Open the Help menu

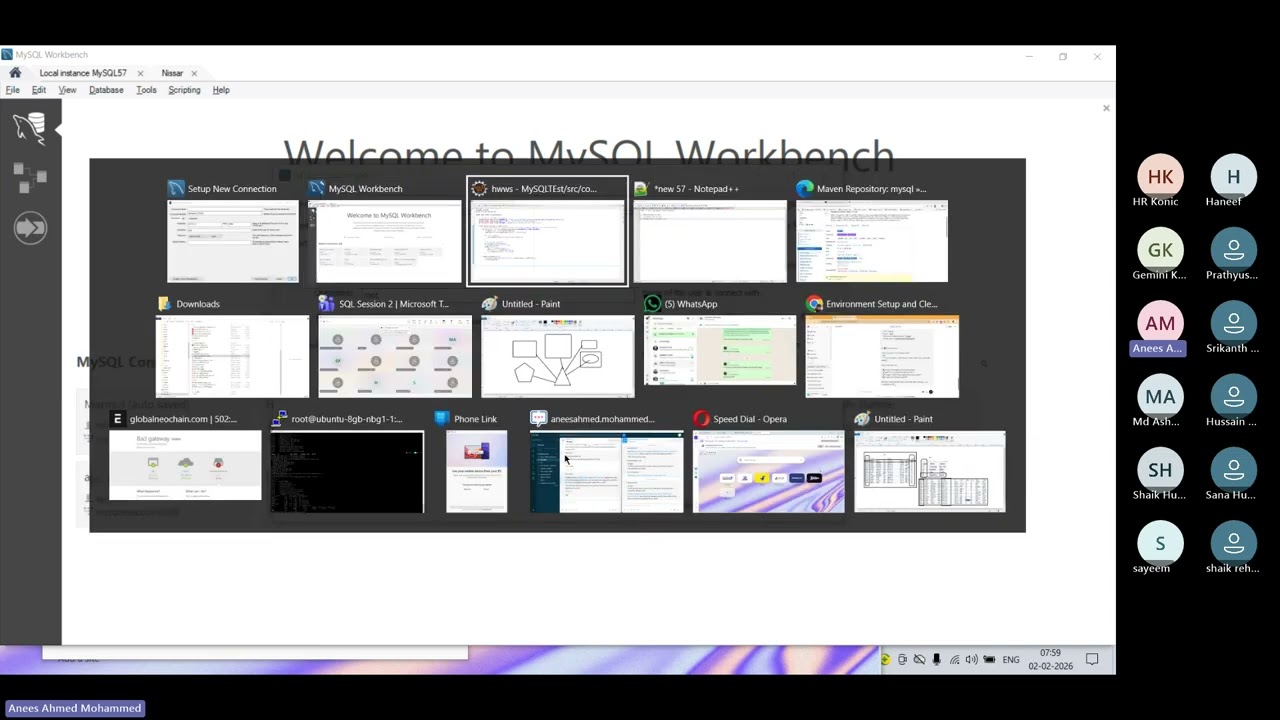221,90
